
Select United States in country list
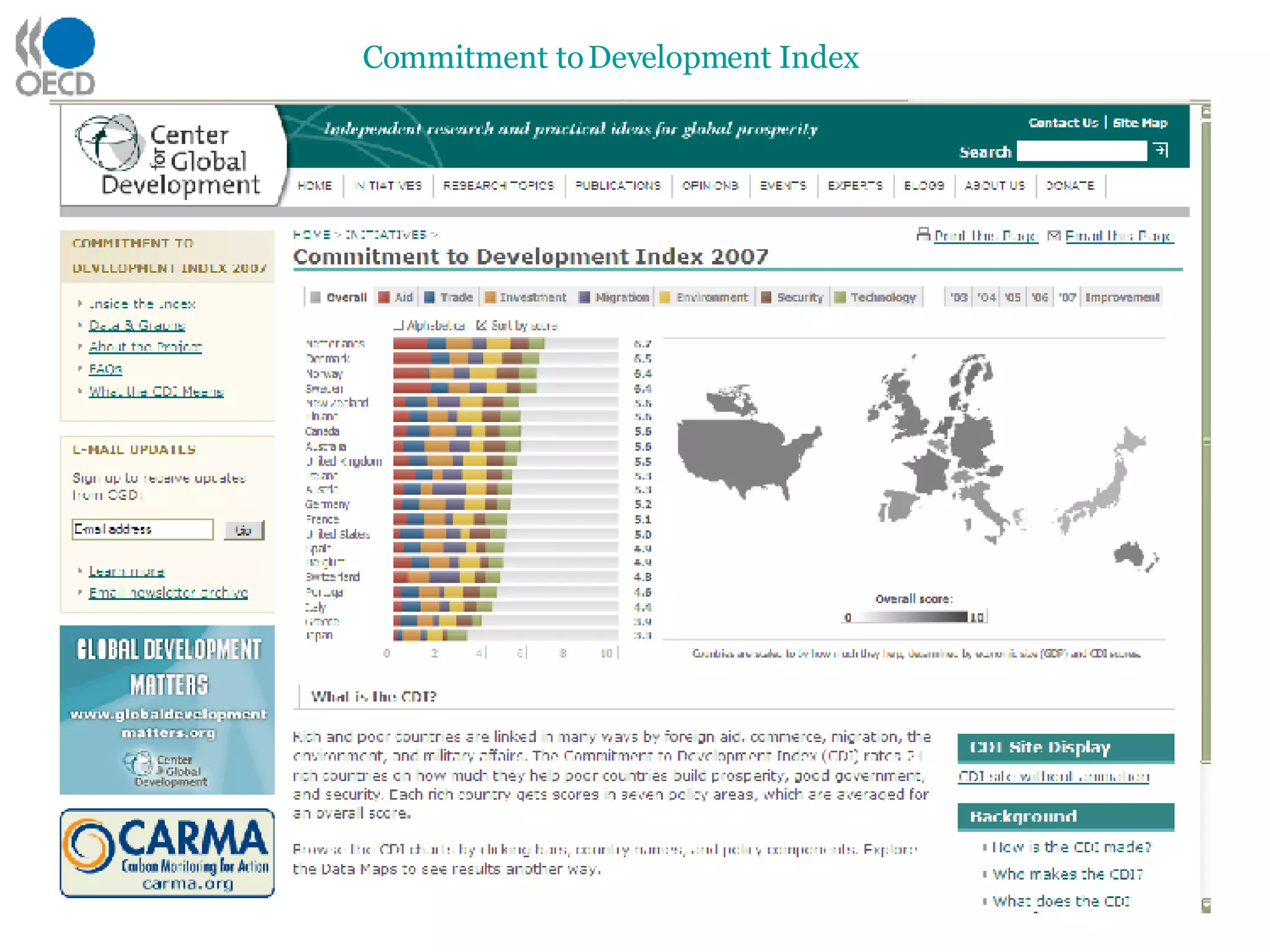338,534
